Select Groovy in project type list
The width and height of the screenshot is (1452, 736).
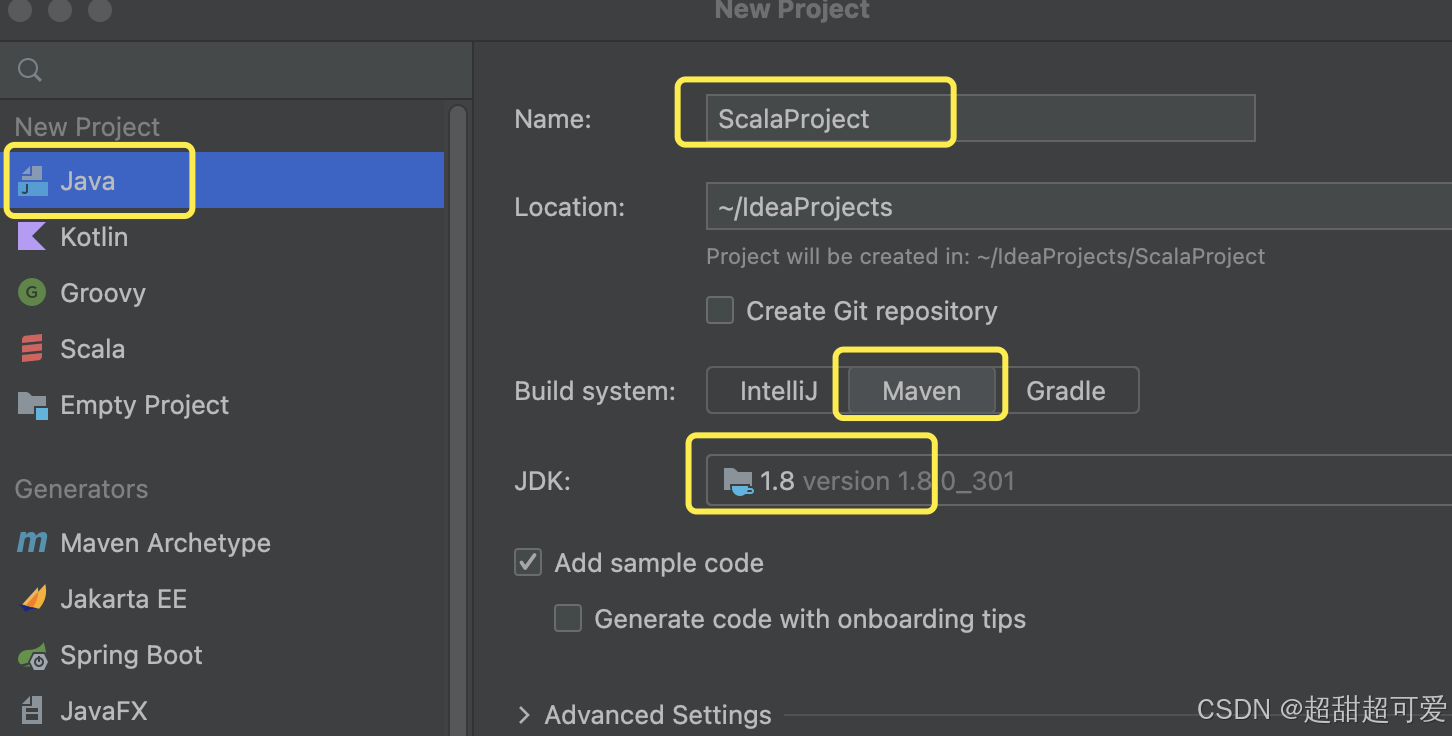click(x=224, y=293)
